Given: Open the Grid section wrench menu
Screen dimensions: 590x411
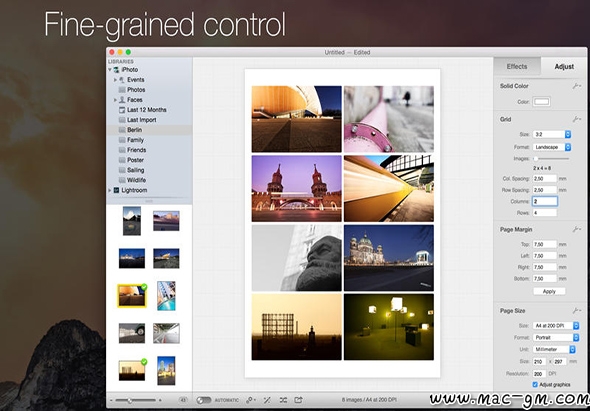Looking at the screenshot, I should point(576,119).
